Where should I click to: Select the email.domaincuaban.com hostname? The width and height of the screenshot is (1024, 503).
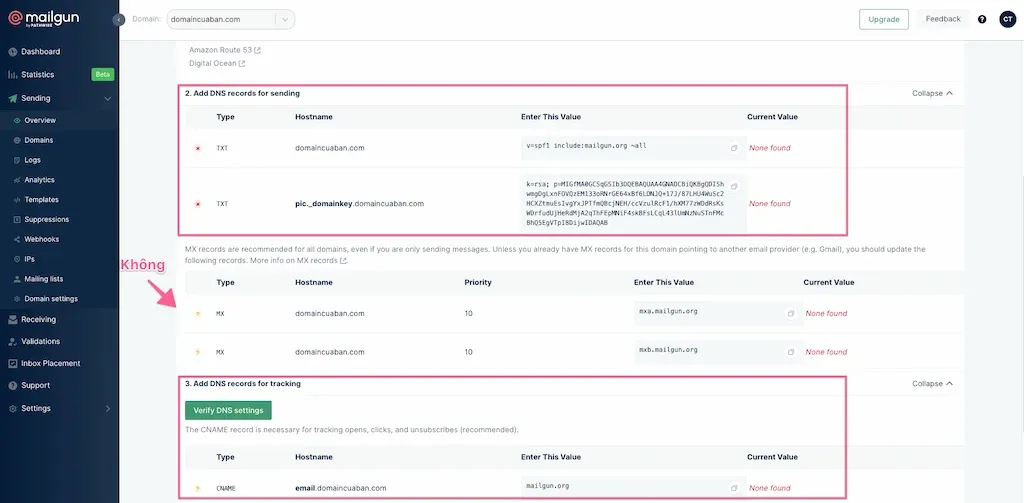pos(340,488)
